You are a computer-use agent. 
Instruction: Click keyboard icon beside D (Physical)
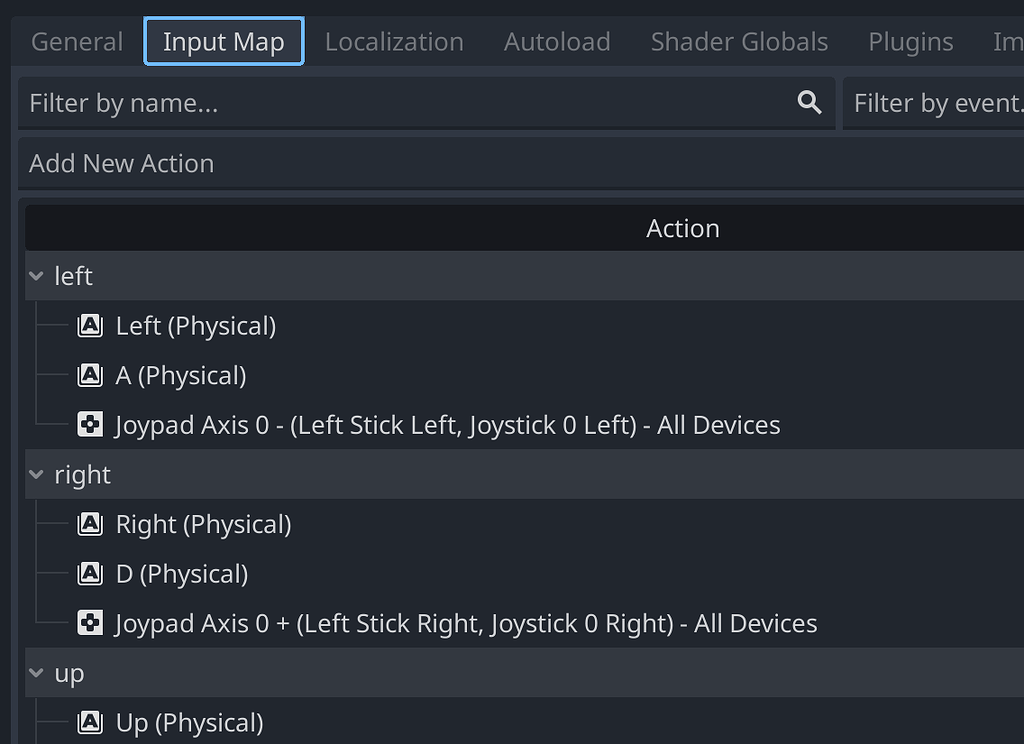[90, 574]
